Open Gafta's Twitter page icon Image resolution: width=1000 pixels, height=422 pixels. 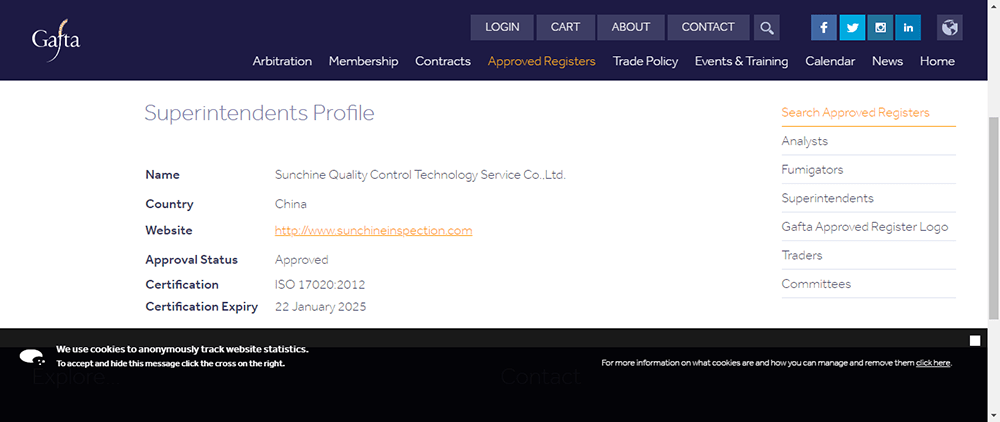pyautogui.click(x=852, y=27)
